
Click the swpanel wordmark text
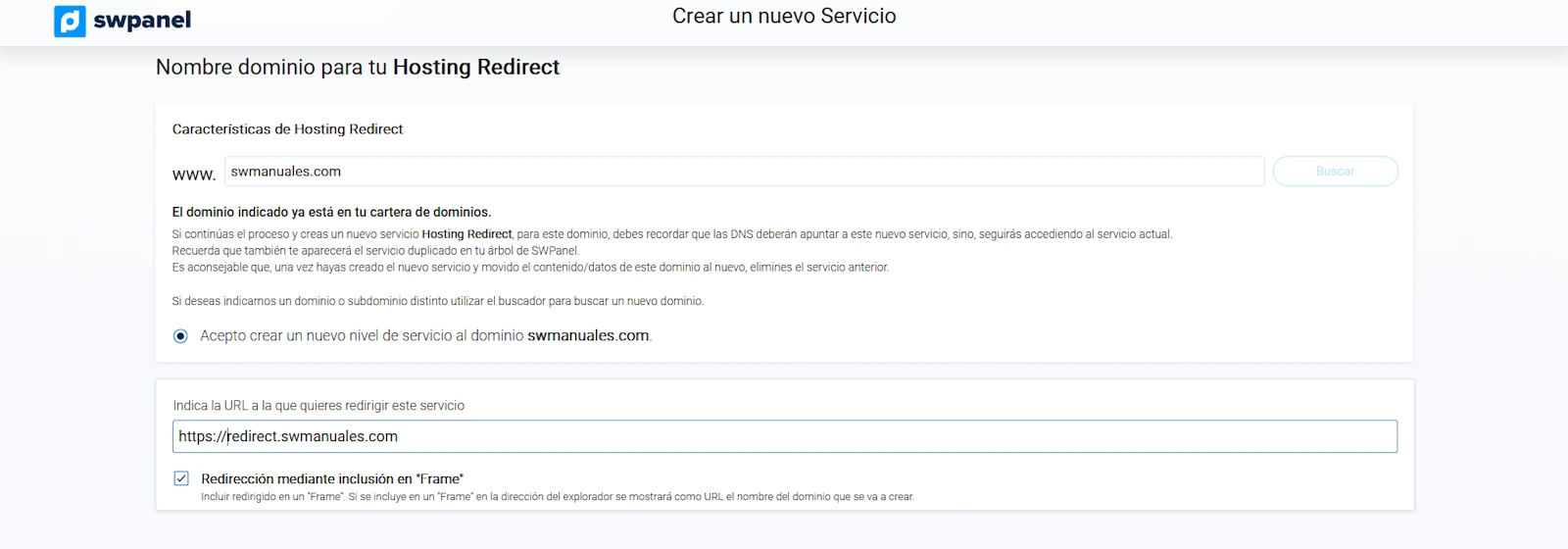coord(142,21)
